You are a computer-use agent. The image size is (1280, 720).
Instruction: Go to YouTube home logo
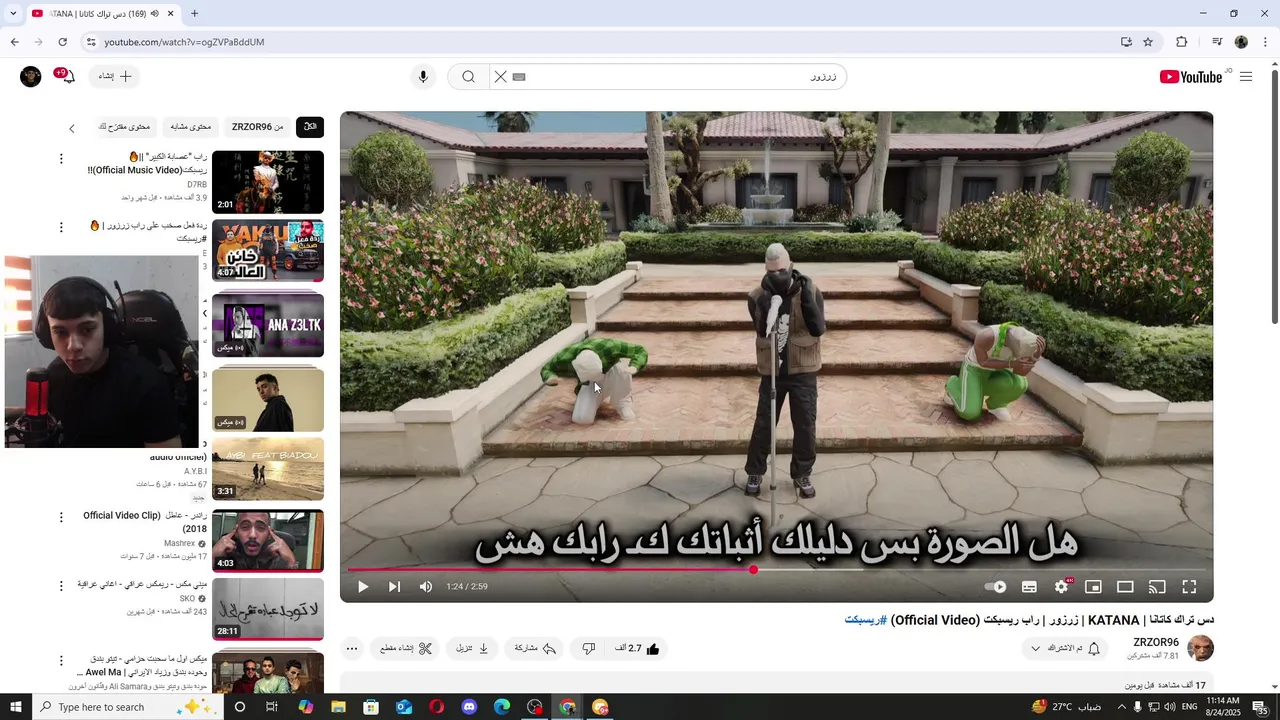click(x=1191, y=77)
